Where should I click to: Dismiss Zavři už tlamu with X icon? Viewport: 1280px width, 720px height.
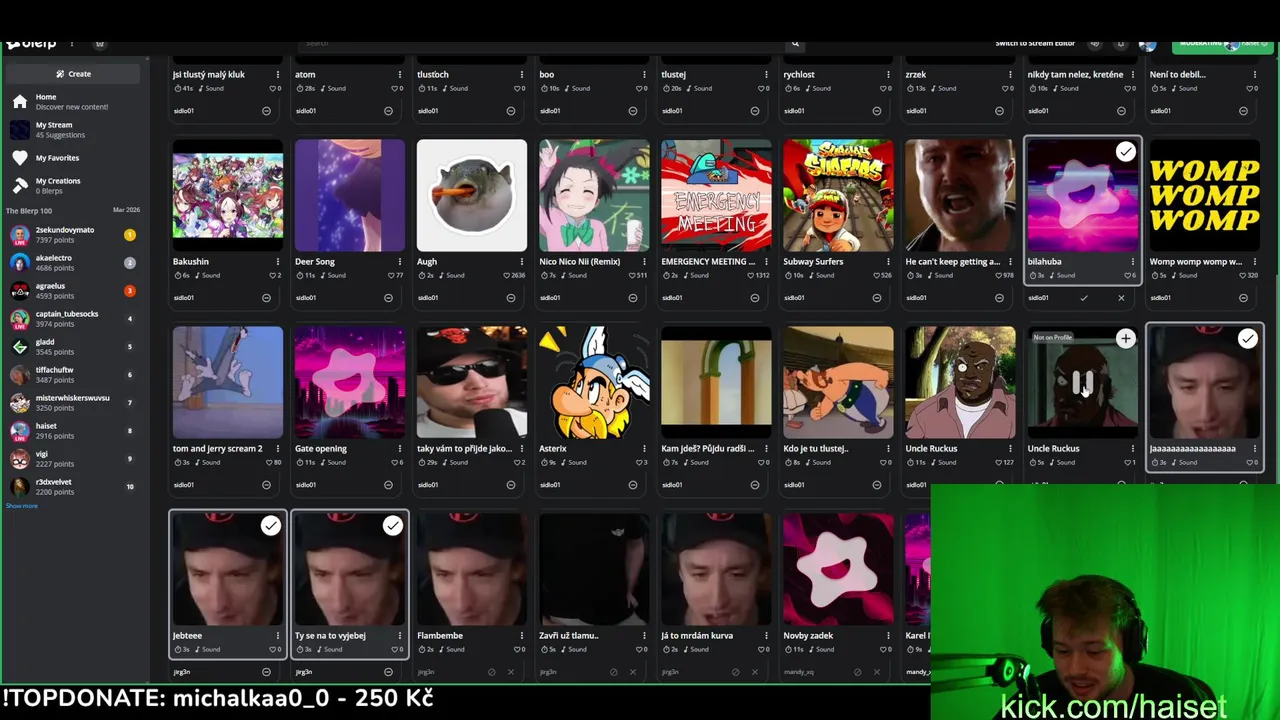(x=632, y=672)
